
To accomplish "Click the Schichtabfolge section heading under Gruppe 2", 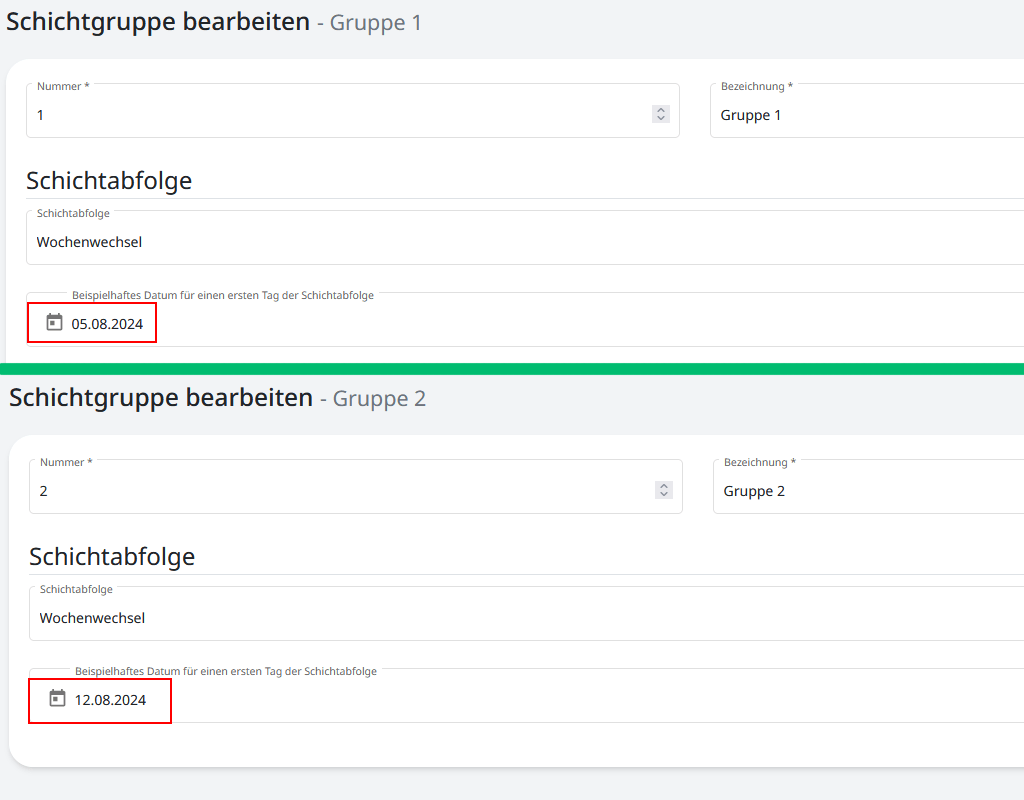I will [112, 557].
